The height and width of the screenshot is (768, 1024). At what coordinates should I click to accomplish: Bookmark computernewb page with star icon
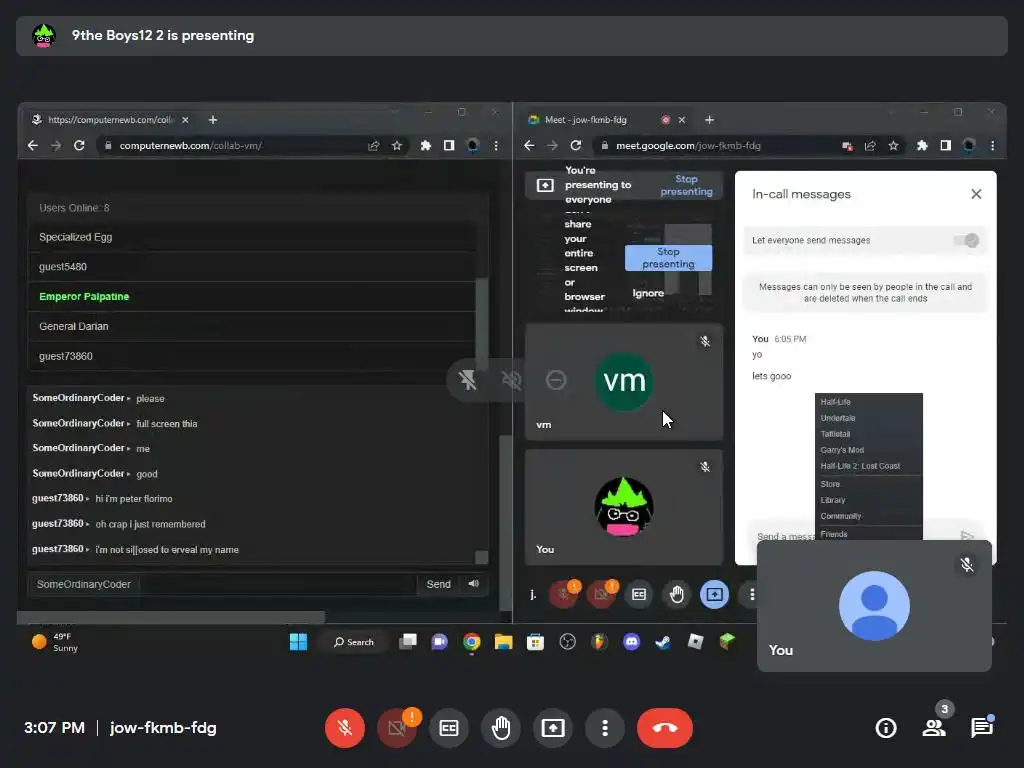(x=396, y=146)
